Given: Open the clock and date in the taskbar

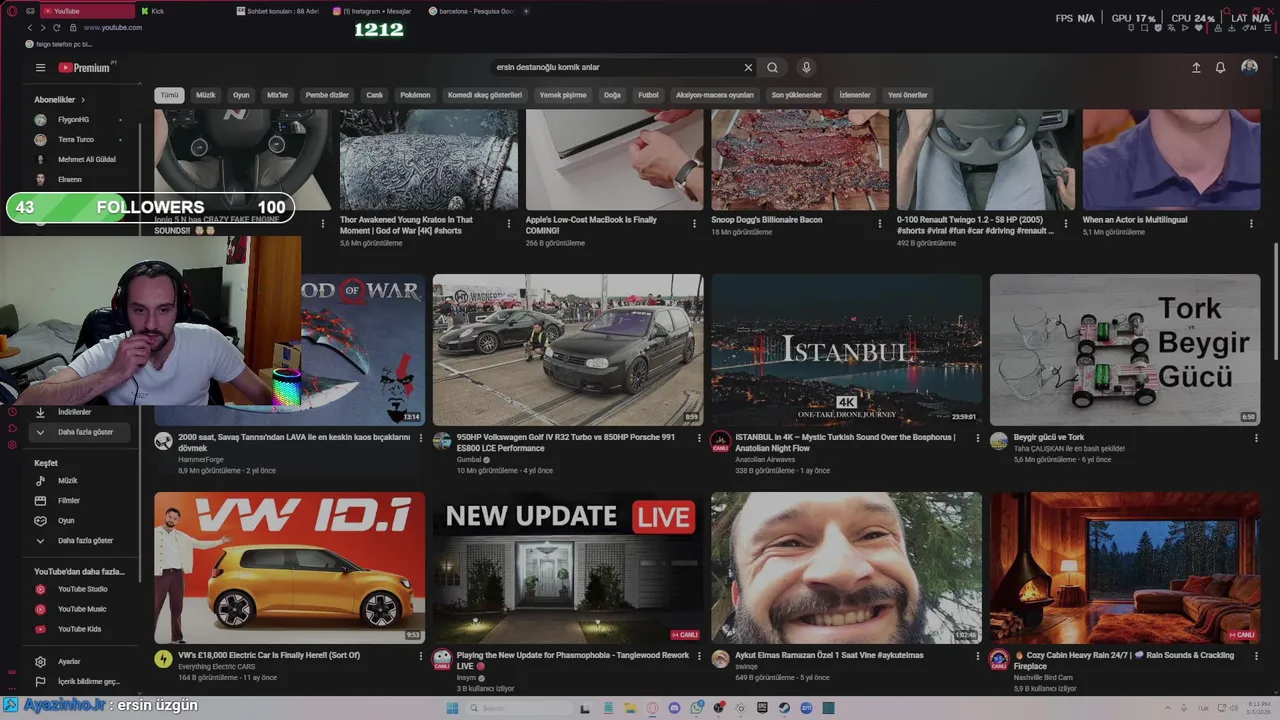Looking at the screenshot, I should (1259, 707).
